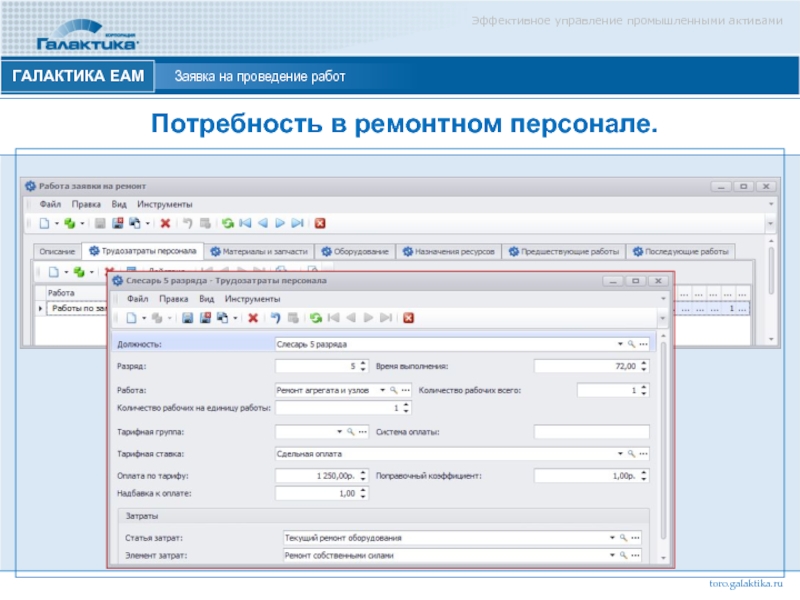Click new document icon in Слесарь dialog toolbar
The image size is (800, 600).
[130, 318]
